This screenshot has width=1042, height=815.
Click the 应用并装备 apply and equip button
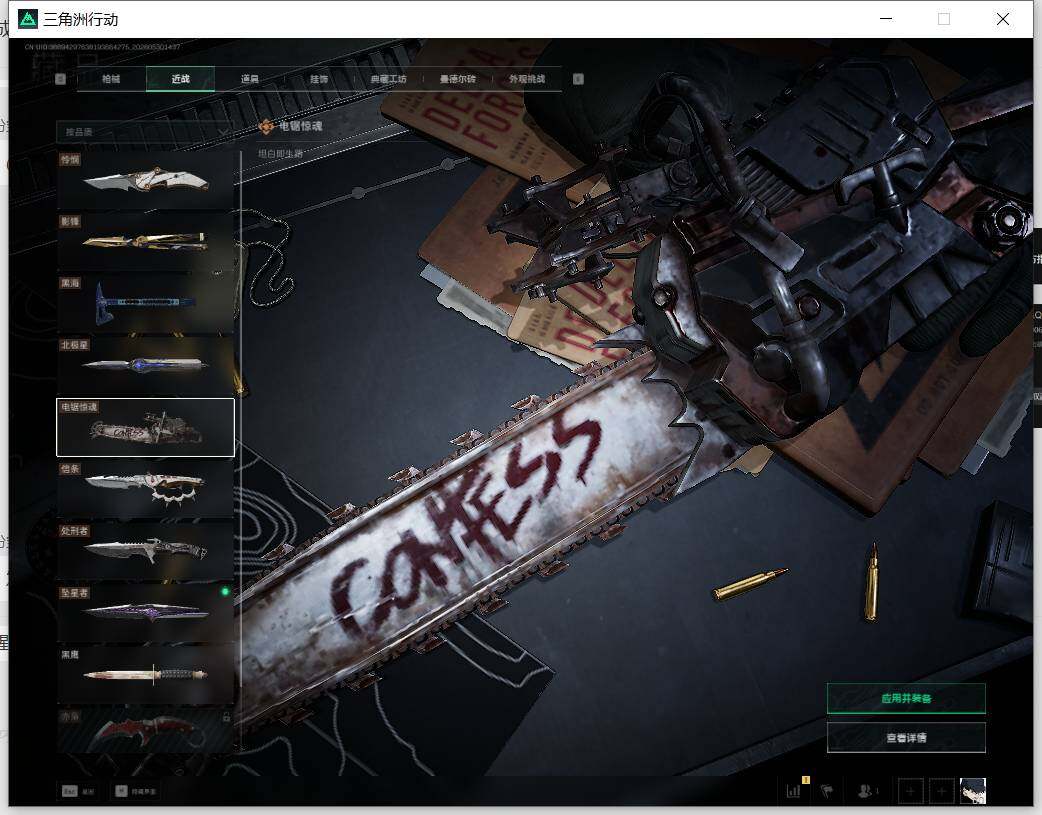coord(906,698)
